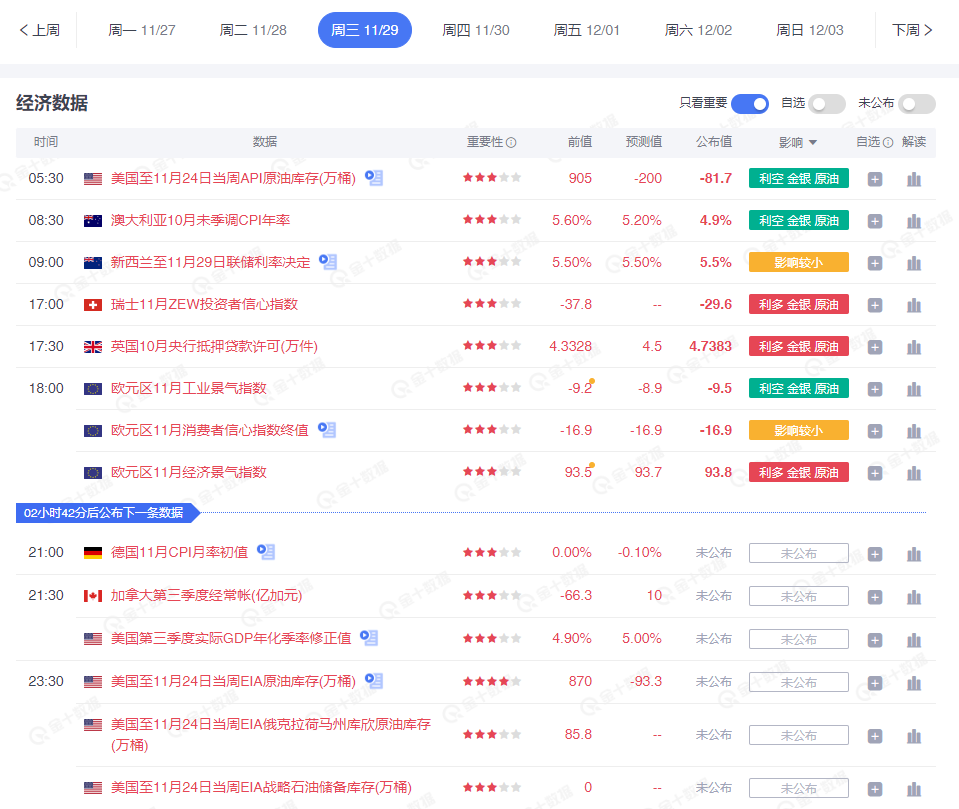This screenshot has width=959, height=809.
Task: Select the 周六 12/02 date tab
Action: 697,30
